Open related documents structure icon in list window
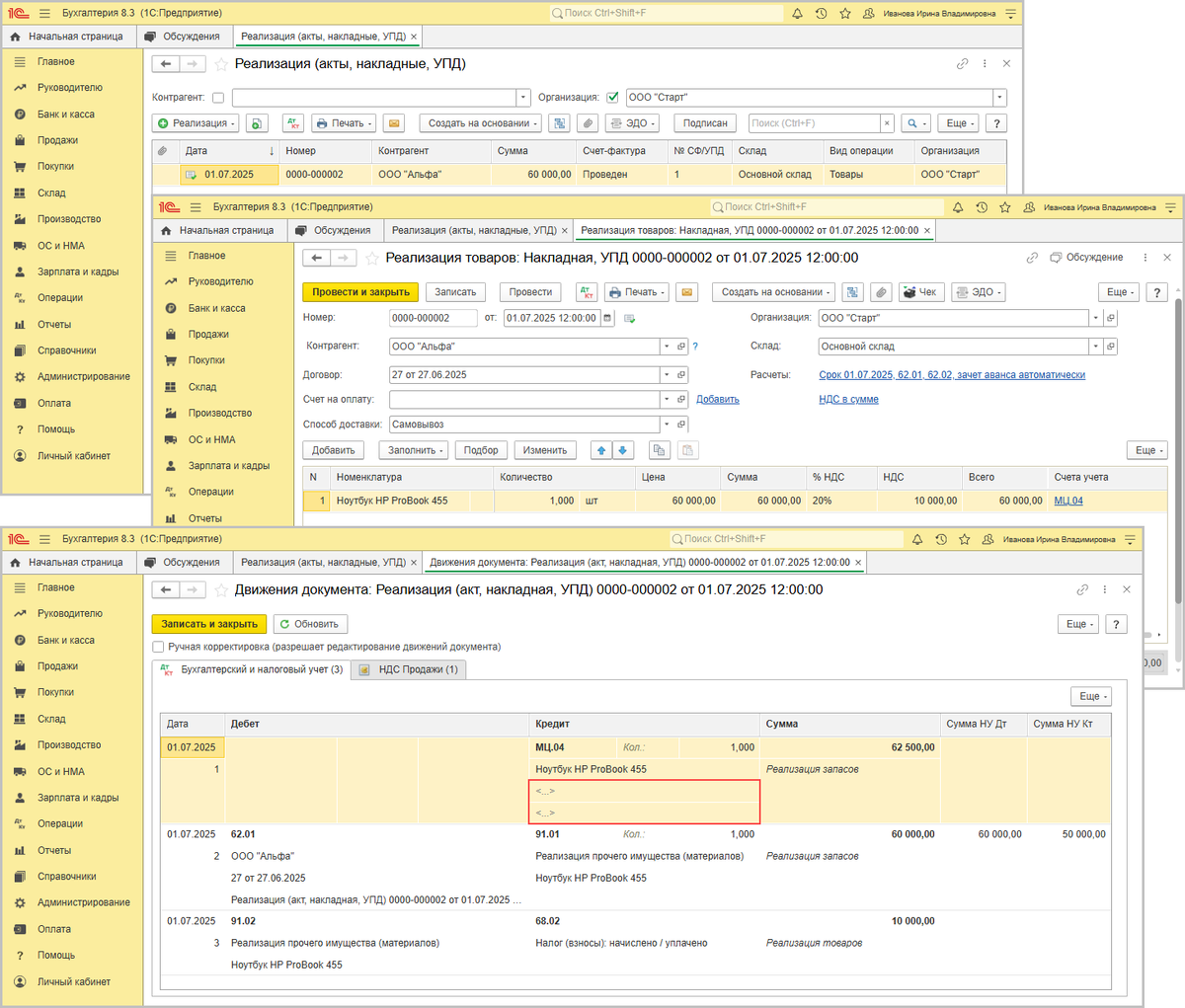The height and width of the screenshot is (1008, 1185). (x=560, y=123)
